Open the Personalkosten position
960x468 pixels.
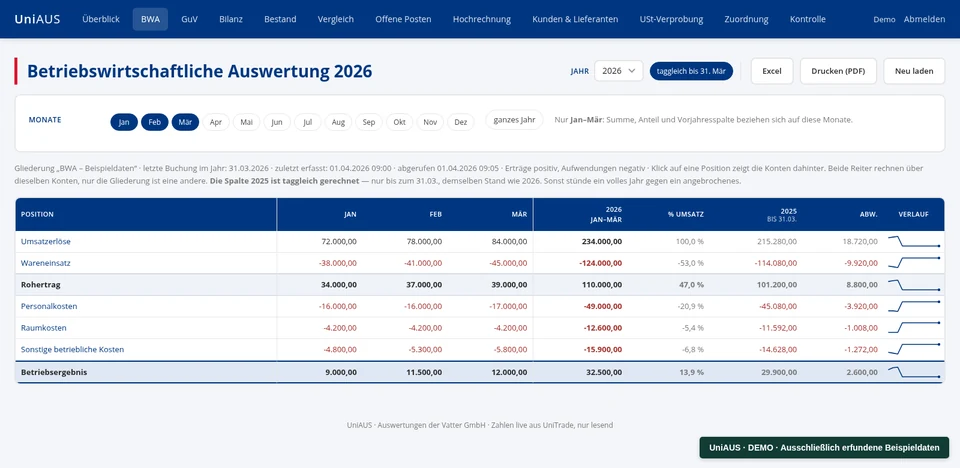[x=49, y=306]
